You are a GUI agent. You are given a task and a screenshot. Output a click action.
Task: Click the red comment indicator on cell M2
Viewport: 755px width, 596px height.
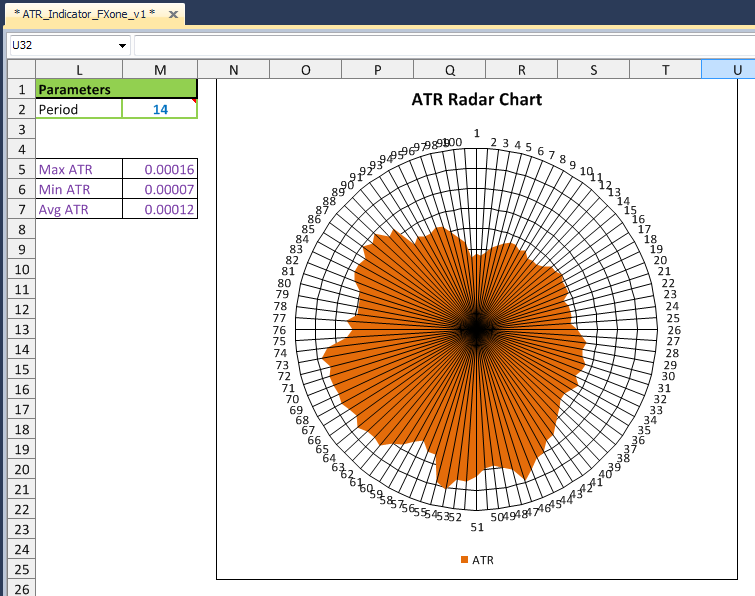pyautogui.click(x=194, y=102)
